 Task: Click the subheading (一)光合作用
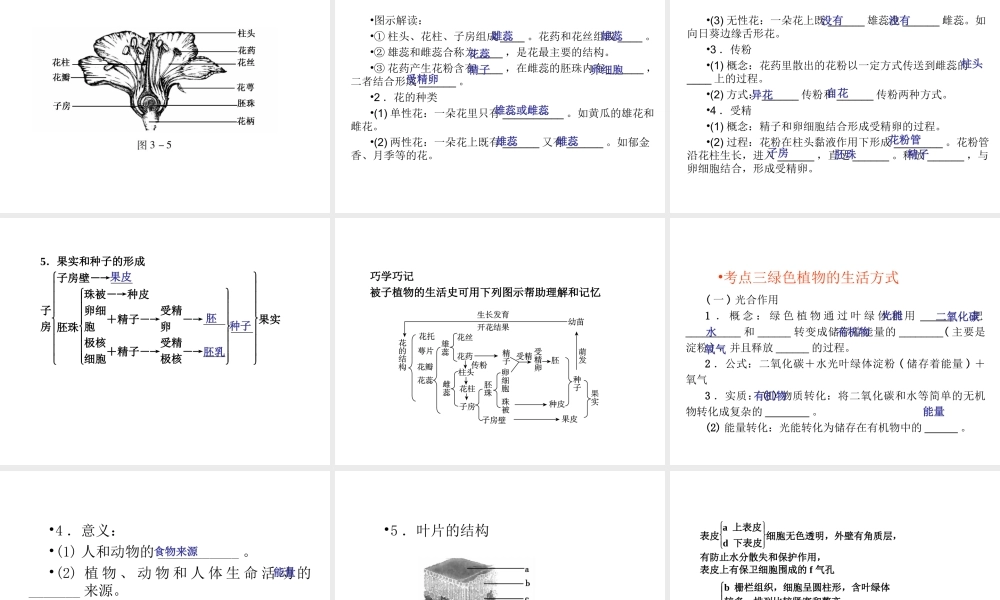(x=742, y=299)
